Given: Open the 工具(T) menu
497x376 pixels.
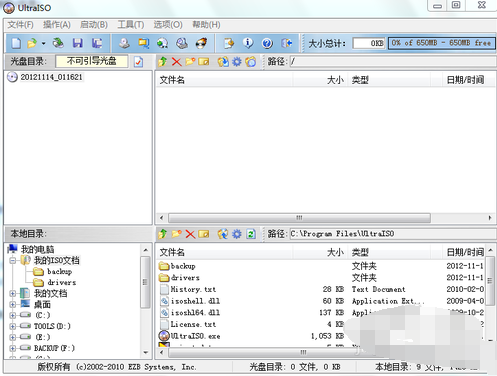Looking at the screenshot, I should pos(131,25).
